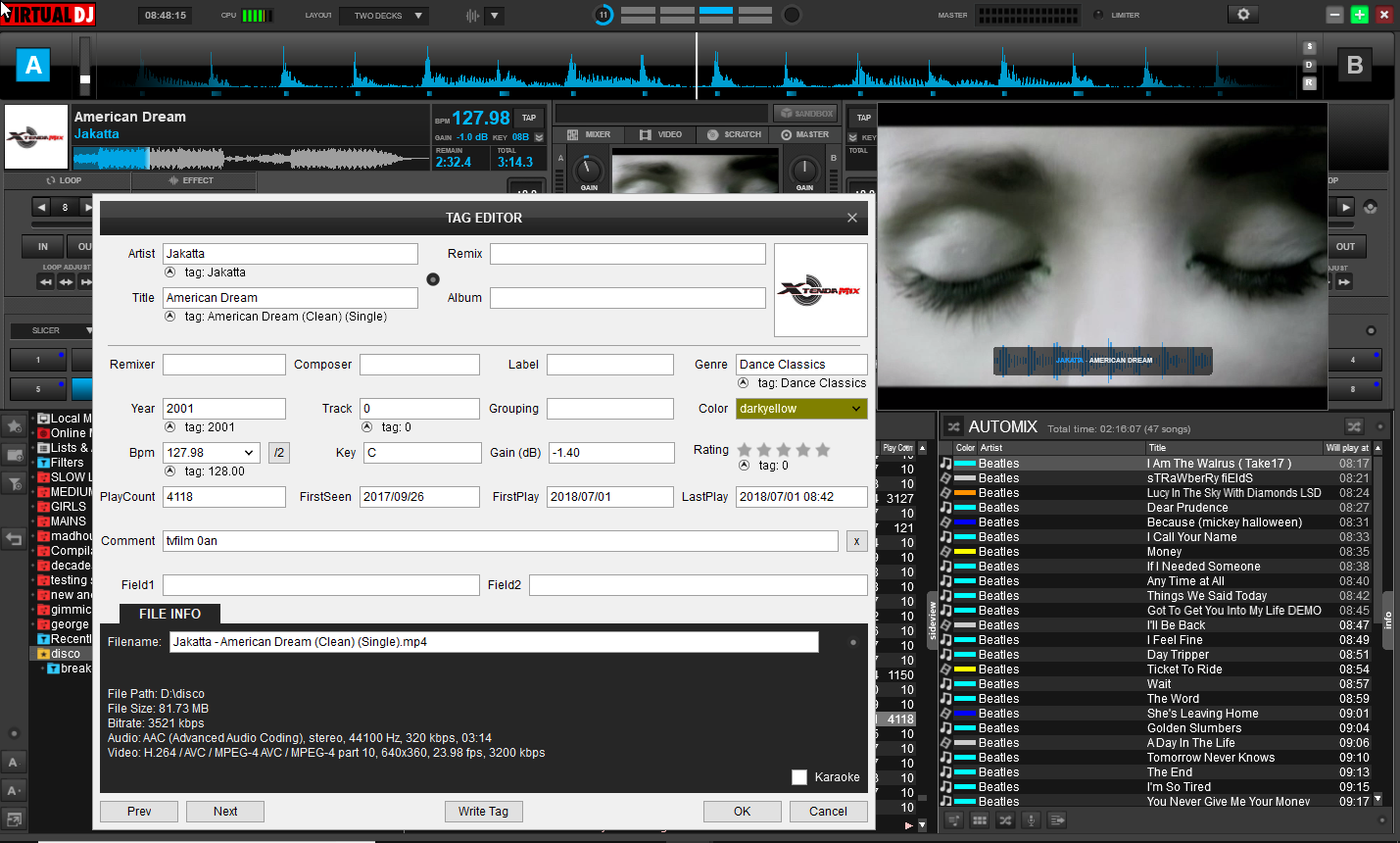
Task: Halve the BPM with the /2 button
Action: click(279, 453)
